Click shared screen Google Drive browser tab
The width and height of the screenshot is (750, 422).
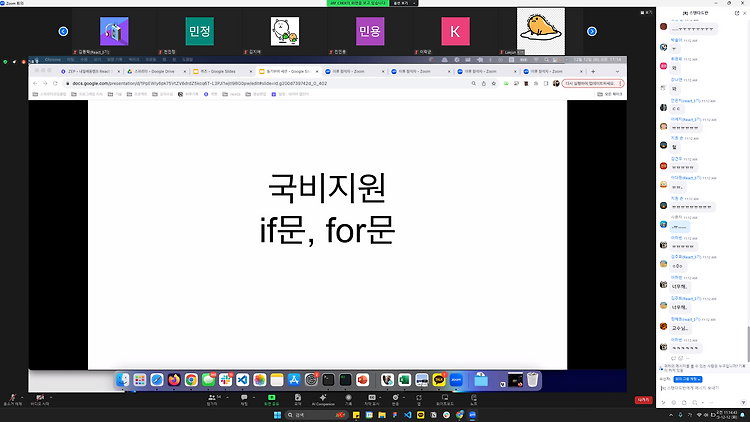coord(156,71)
